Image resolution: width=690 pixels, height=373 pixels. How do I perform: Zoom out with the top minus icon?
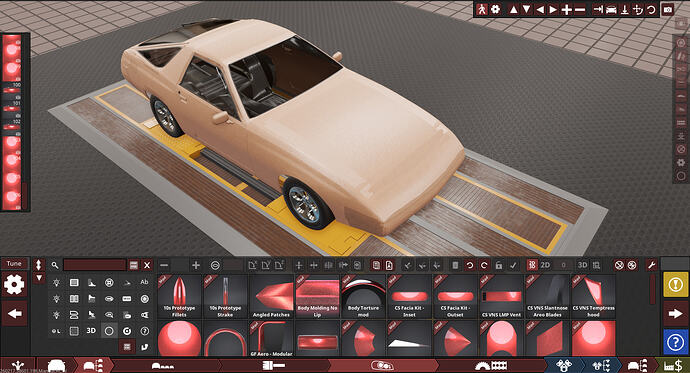(x=580, y=9)
